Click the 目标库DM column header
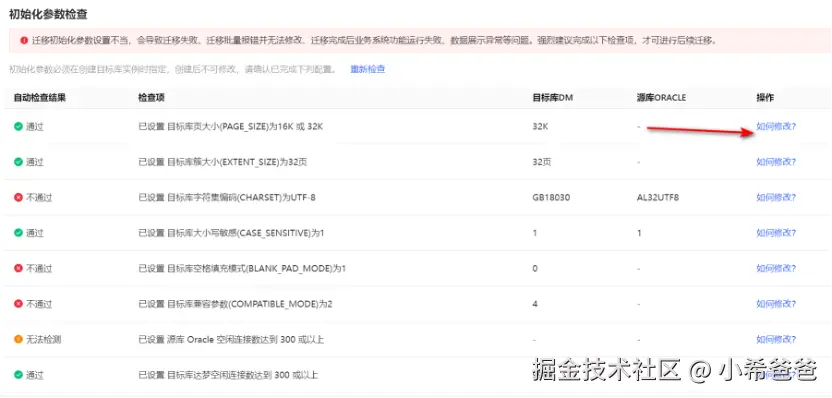The height and width of the screenshot is (398, 832). point(552,98)
